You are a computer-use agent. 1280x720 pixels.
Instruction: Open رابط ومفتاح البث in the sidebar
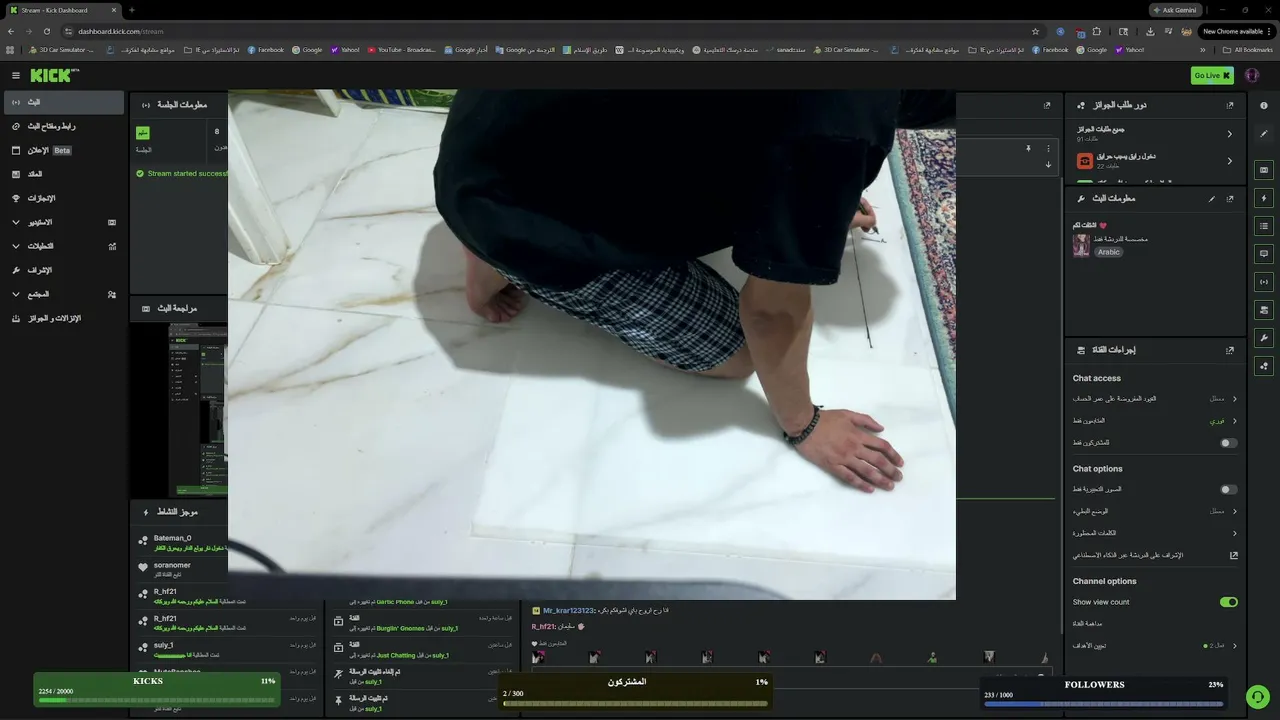(63, 126)
